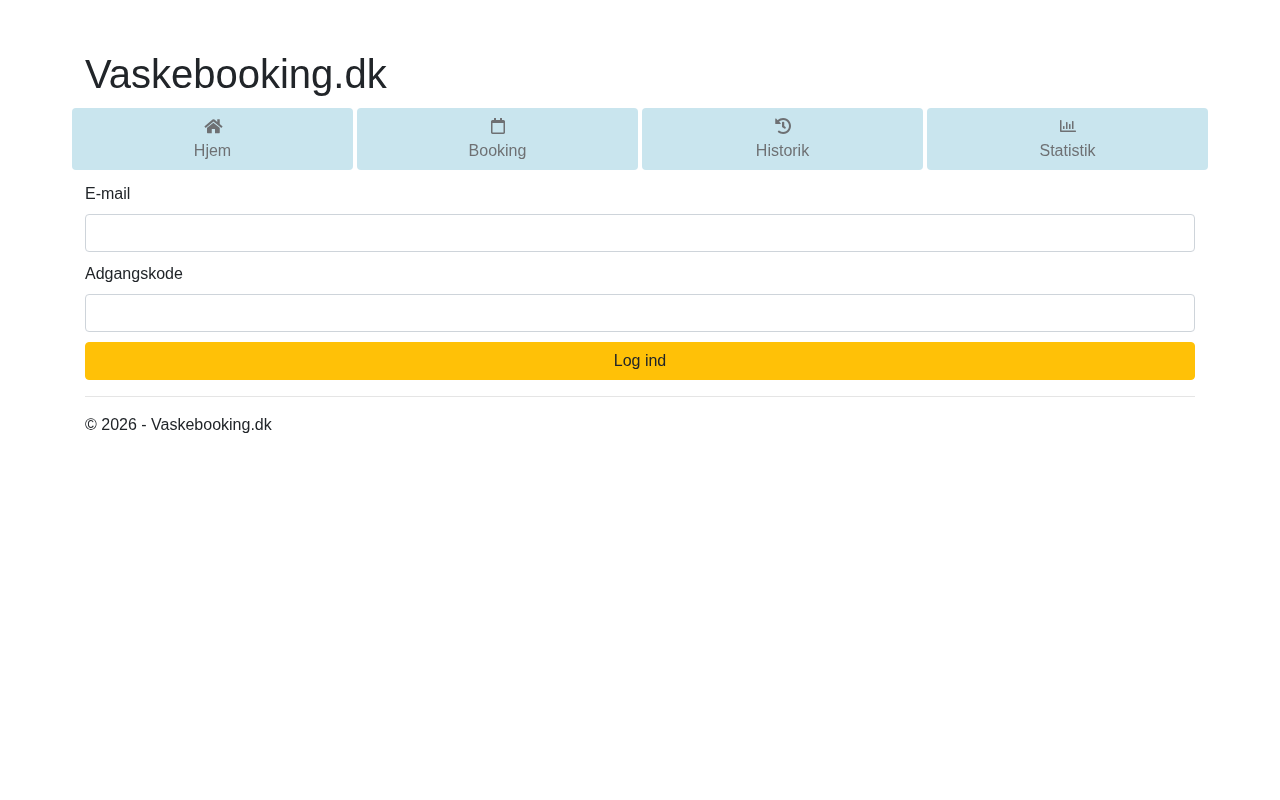
Task: Click the horizontal divider above the footer
Action: pyautogui.click(x=640, y=397)
